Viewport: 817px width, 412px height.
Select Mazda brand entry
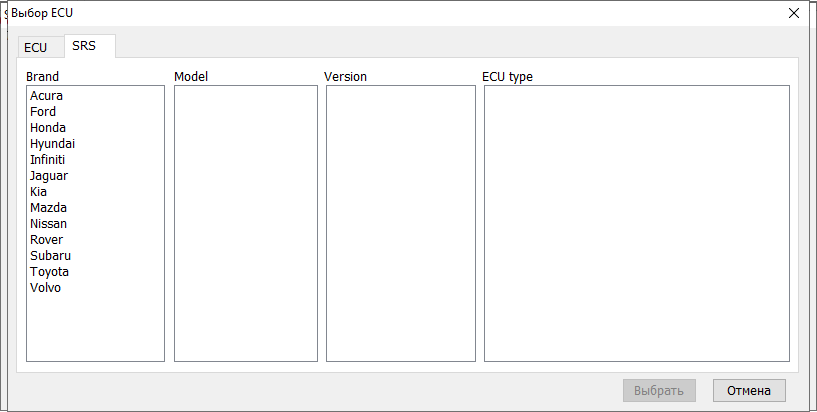pos(48,208)
